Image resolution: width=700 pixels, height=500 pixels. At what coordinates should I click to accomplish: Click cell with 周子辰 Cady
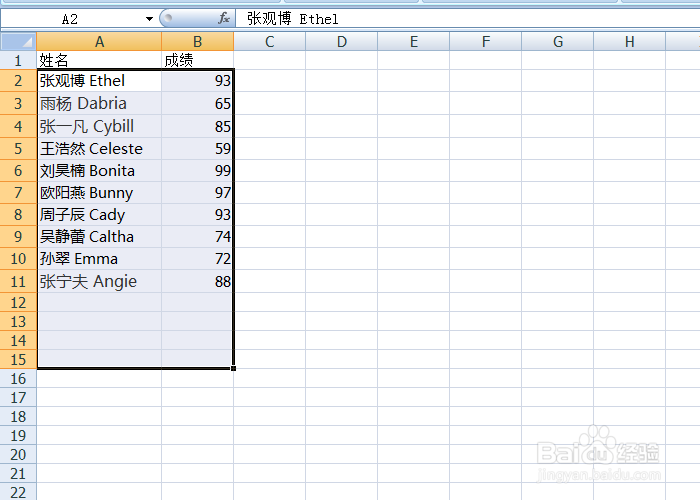[x=99, y=214]
